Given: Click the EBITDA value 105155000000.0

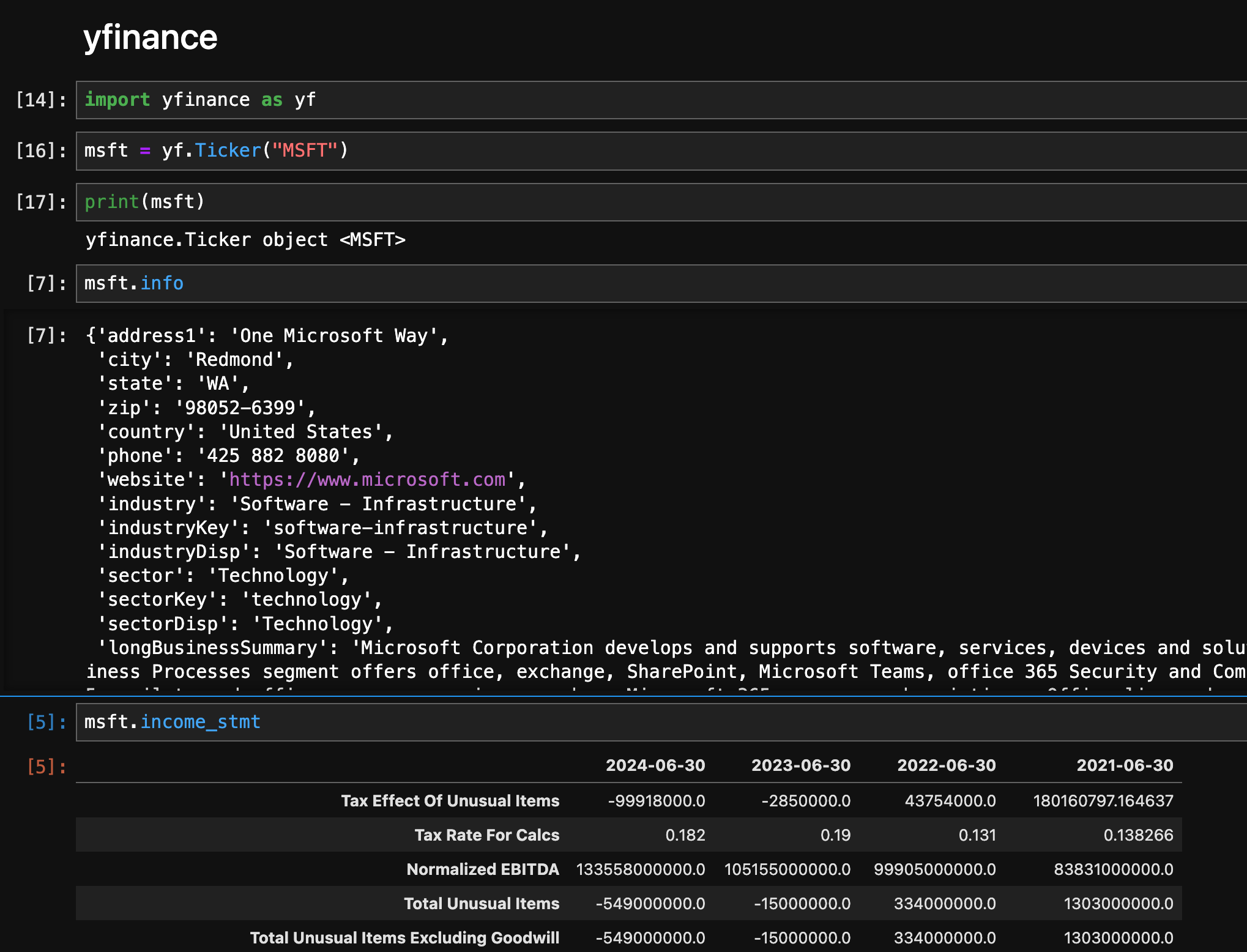Looking at the screenshot, I should coord(787,869).
